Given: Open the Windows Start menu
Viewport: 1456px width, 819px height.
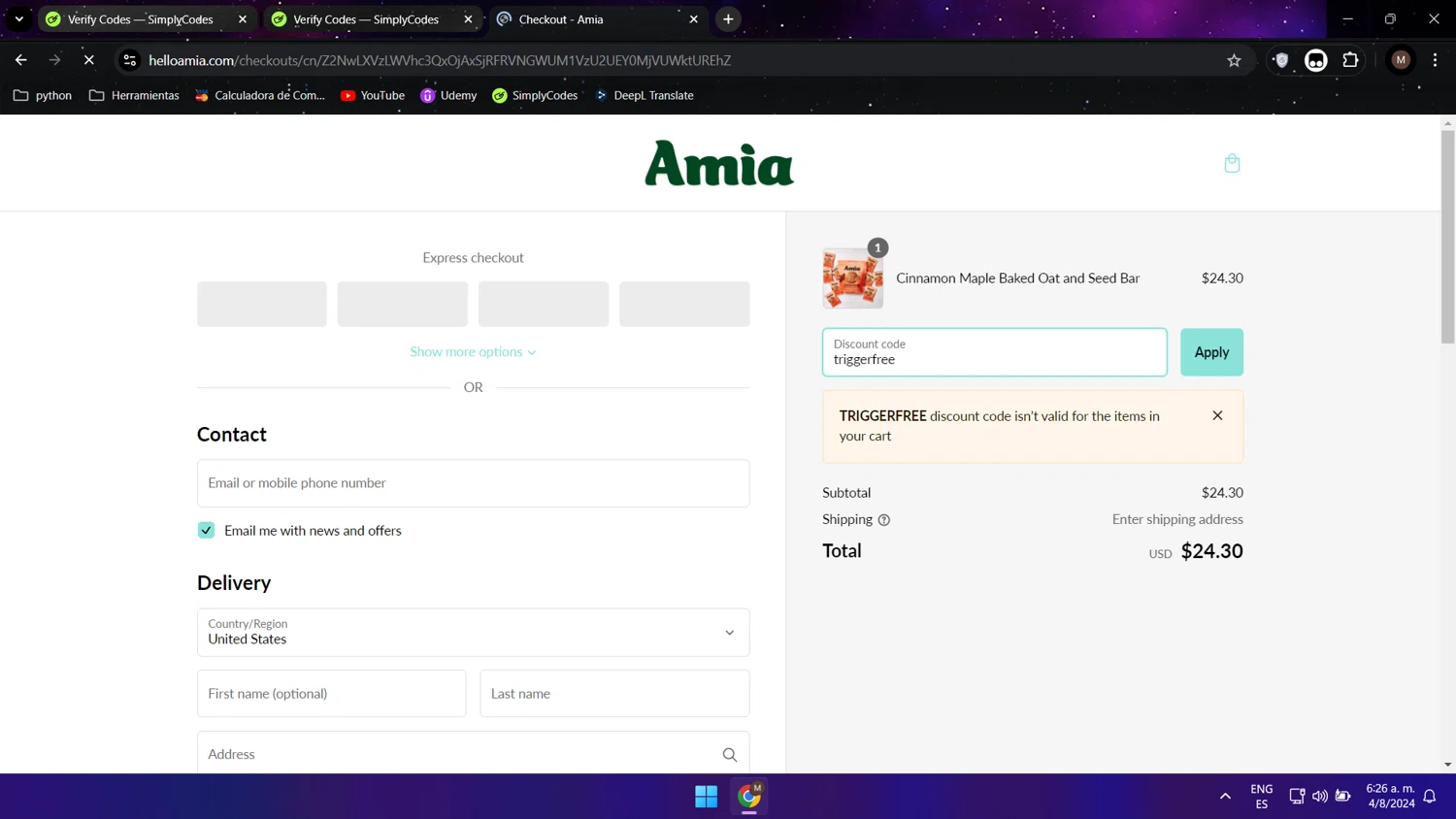Looking at the screenshot, I should (x=706, y=797).
